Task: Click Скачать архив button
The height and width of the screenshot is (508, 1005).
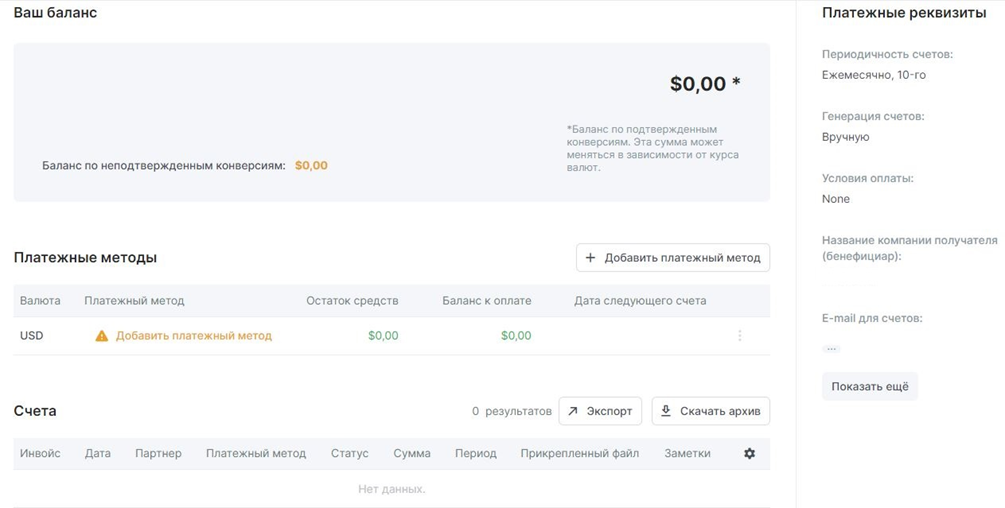Action: point(711,411)
